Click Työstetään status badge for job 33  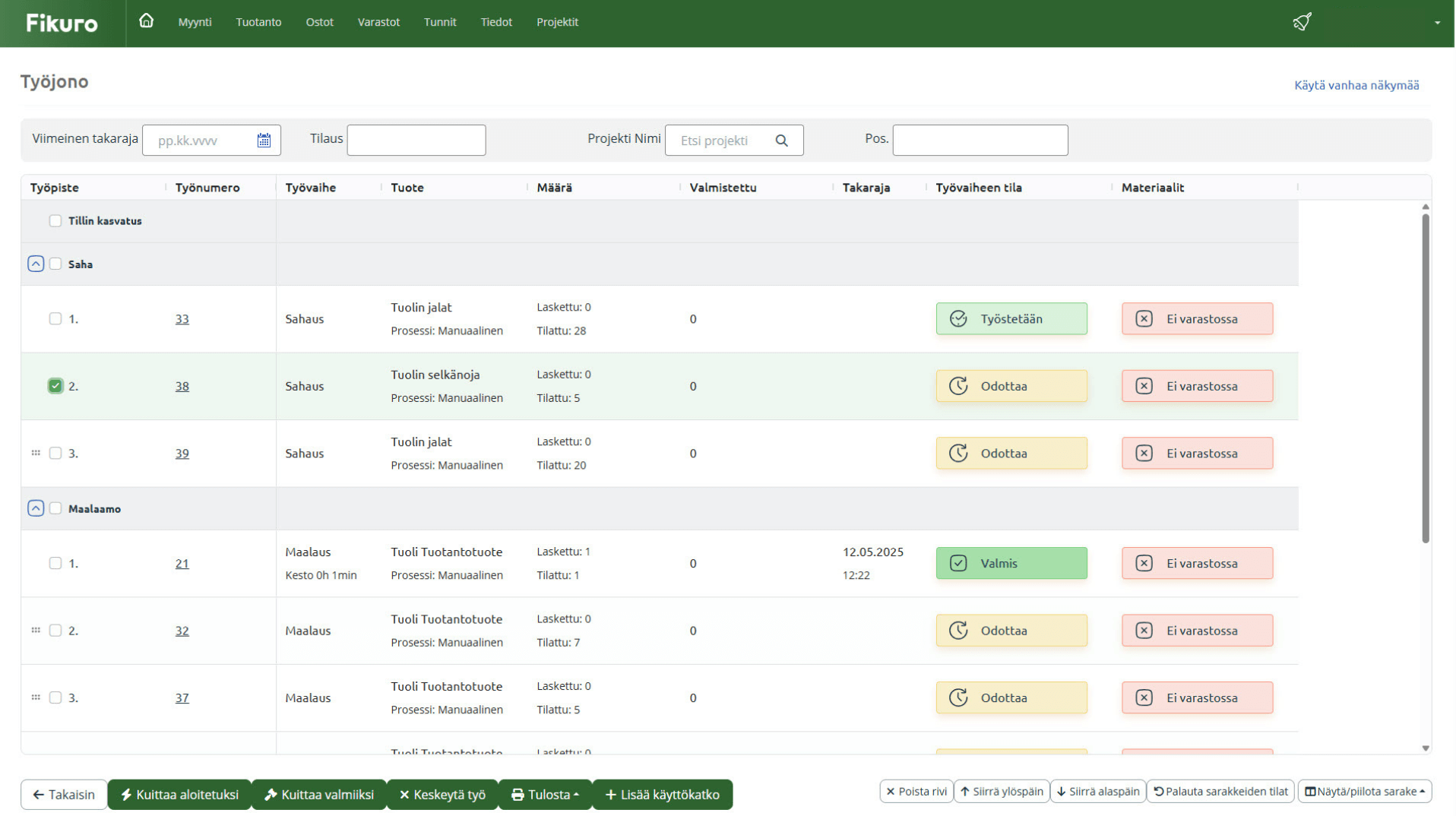click(1011, 319)
